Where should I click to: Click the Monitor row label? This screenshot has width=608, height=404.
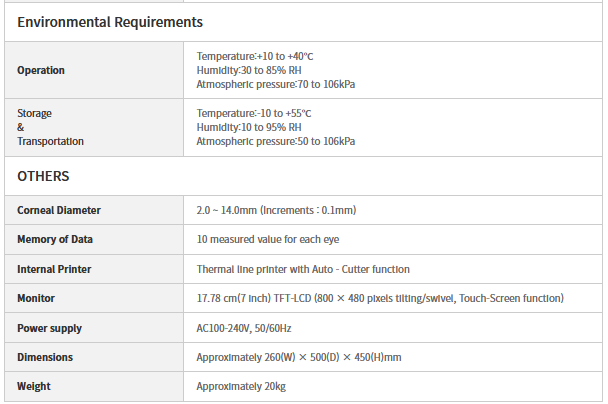[36, 298]
